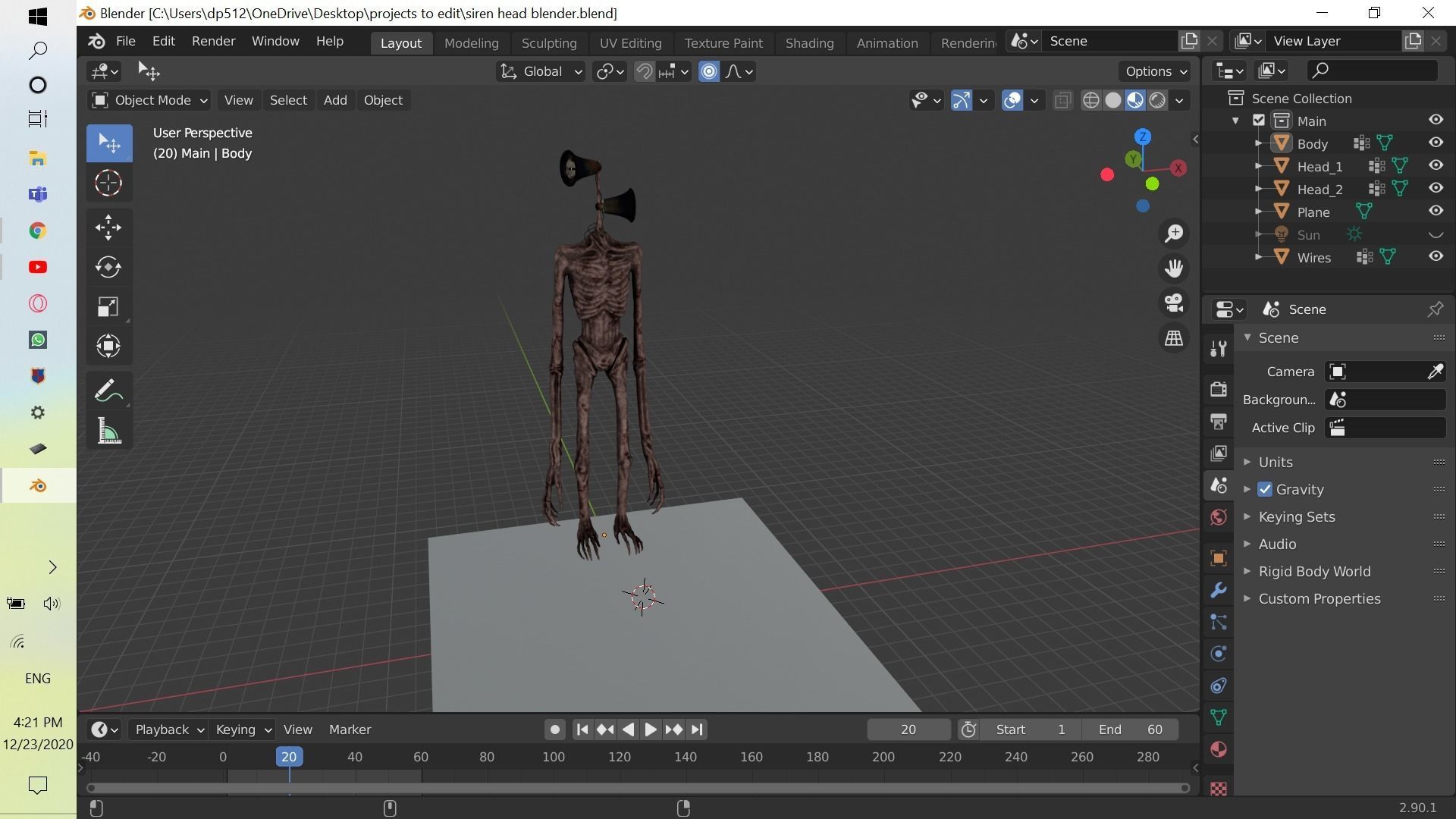This screenshot has height=819, width=1456.
Task: Open the Modifier properties tab
Action: point(1219,590)
